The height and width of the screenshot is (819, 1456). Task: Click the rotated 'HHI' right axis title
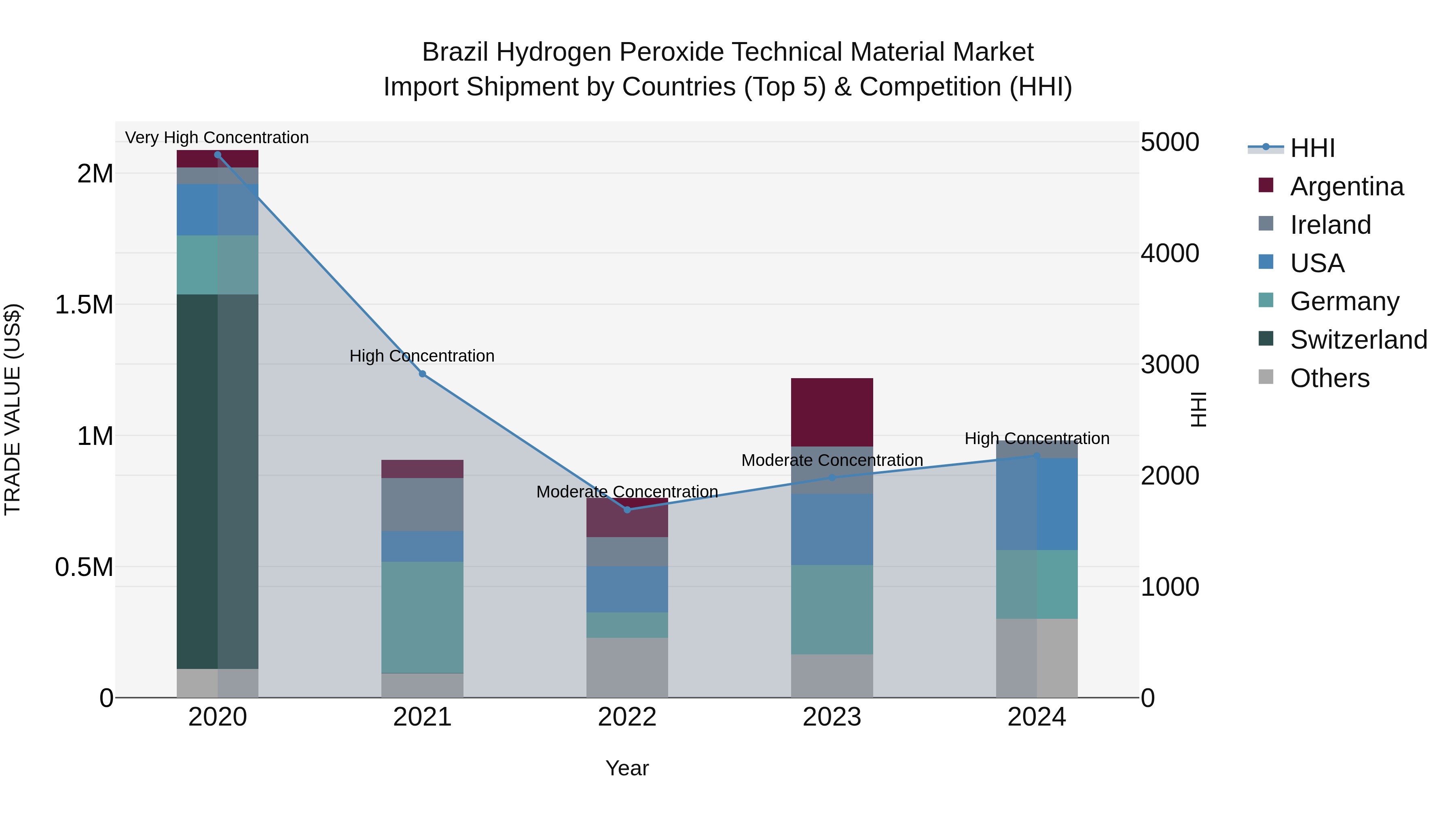pyautogui.click(x=1198, y=409)
